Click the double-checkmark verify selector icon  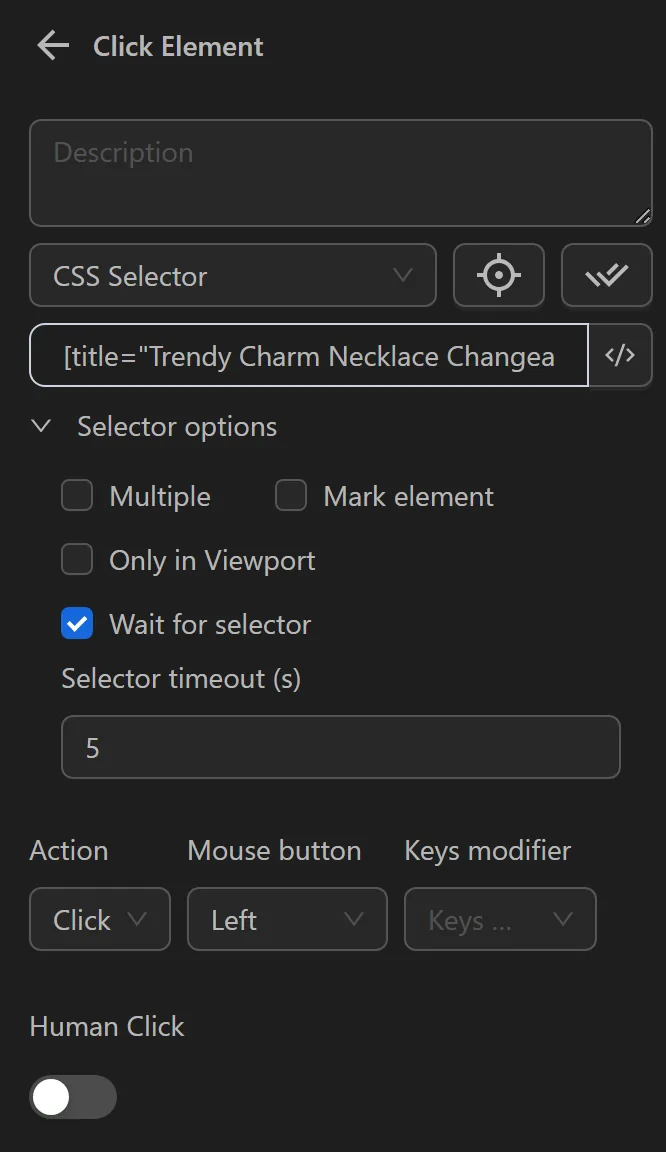[x=607, y=275]
